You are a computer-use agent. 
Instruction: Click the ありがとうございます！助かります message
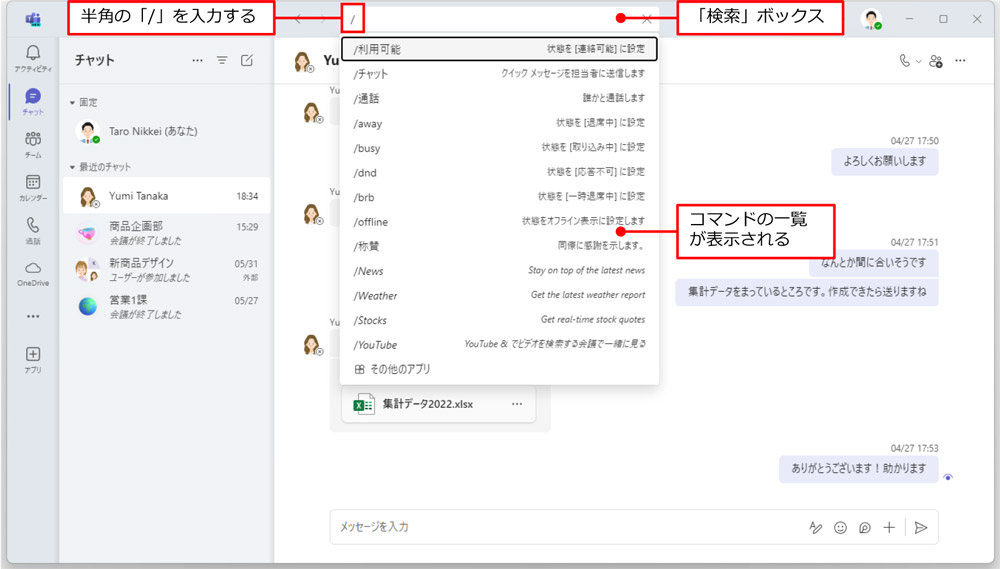[x=858, y=468]
